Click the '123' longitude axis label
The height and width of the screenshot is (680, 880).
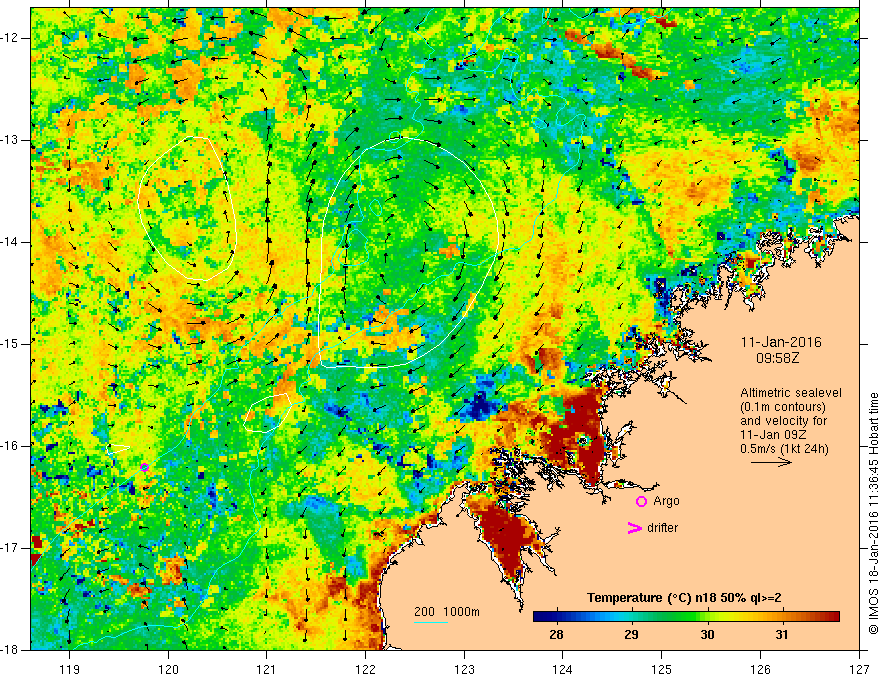[464, 669]
